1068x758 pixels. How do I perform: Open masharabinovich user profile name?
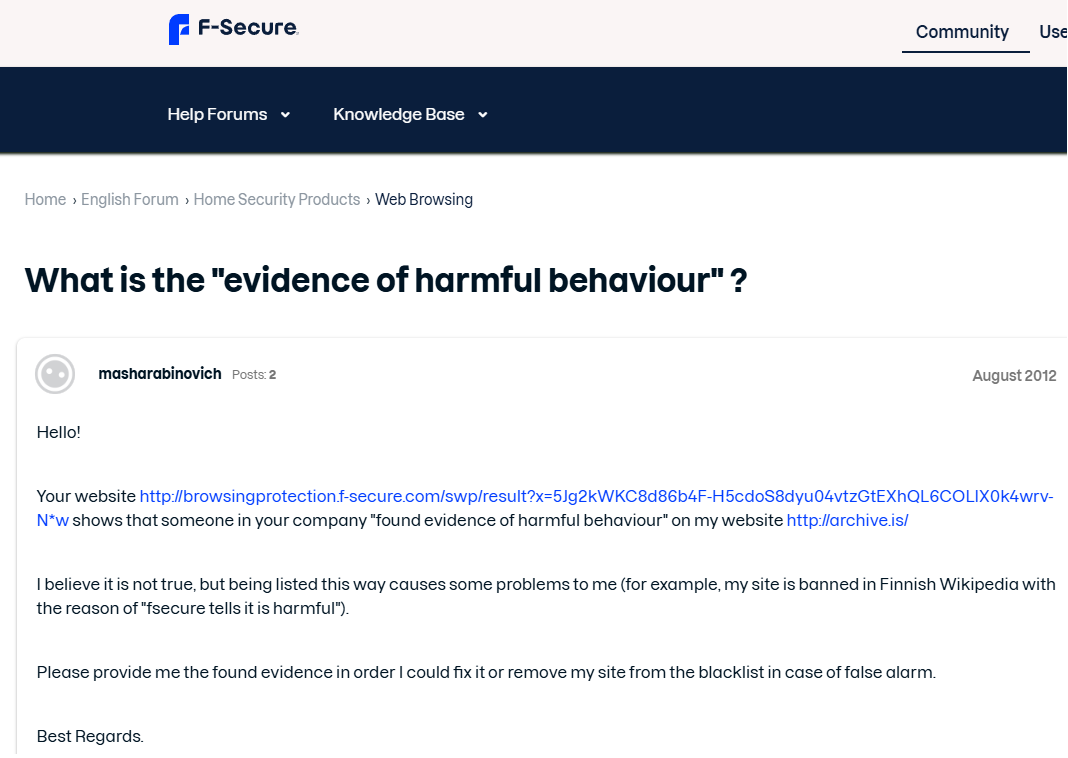pyautogui.click(x=160, y=374)
